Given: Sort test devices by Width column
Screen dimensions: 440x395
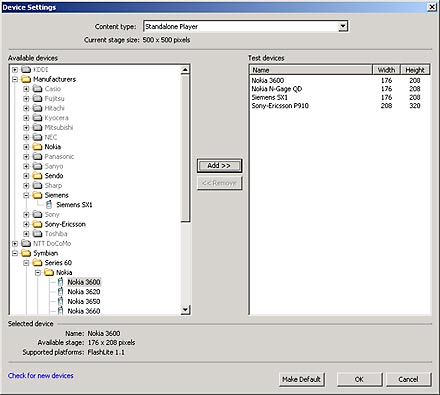Looking at the screenshot, I should (x=386, y=70).
